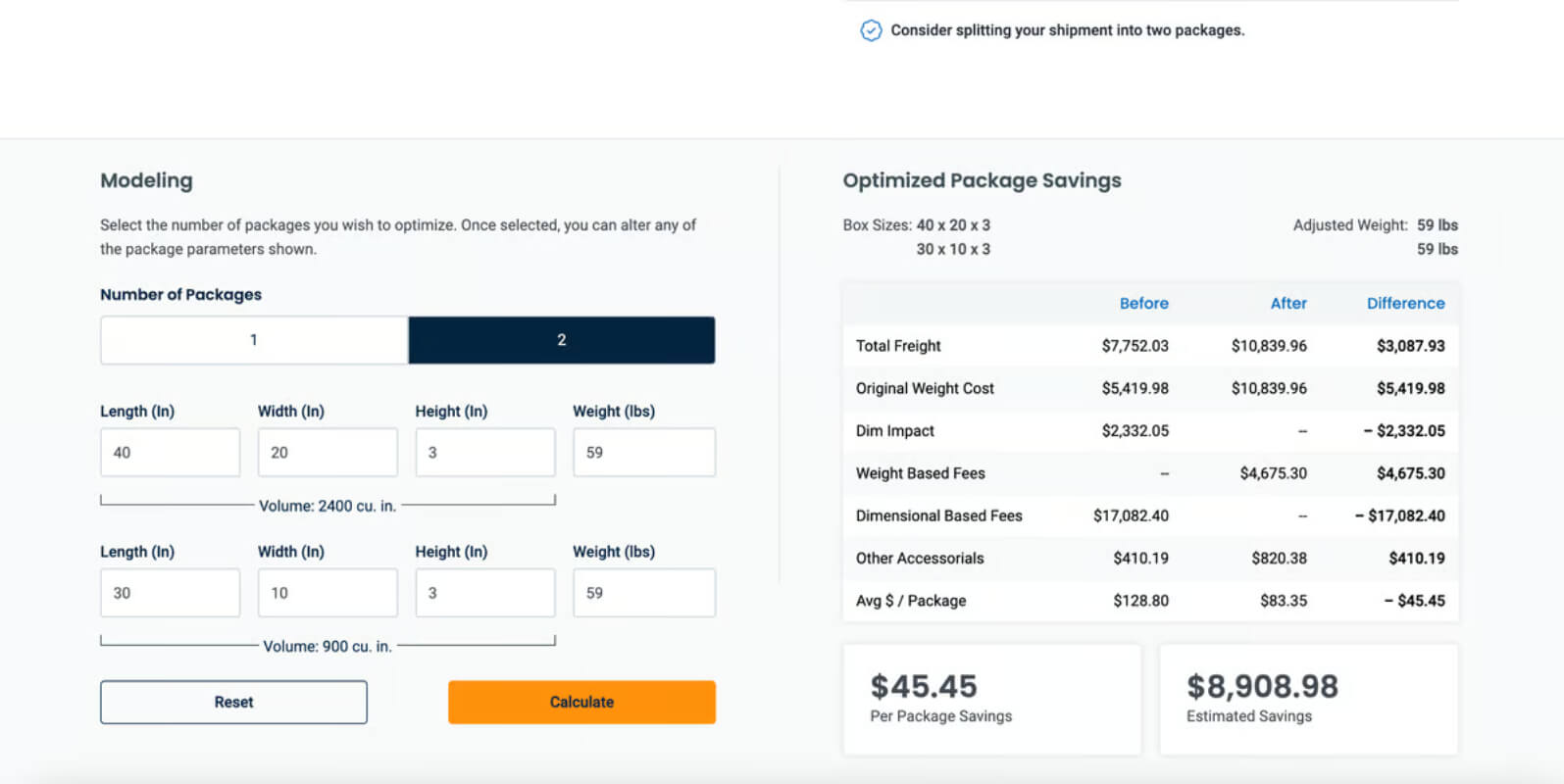This screenshot has width=1564, height=784.
Task: Click the Per Package Savings card
Action: pyautogui.click(x=991, y=700)
